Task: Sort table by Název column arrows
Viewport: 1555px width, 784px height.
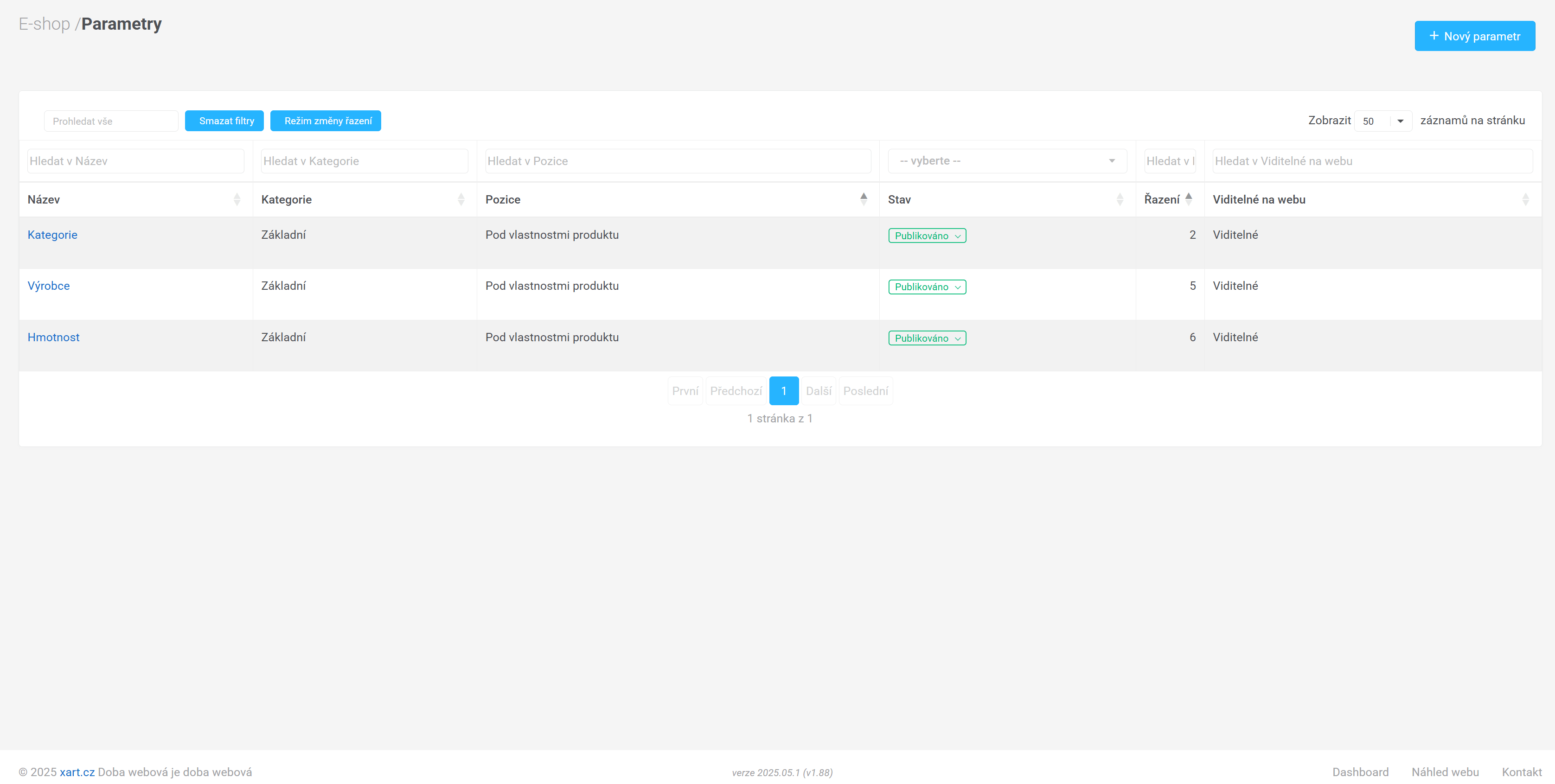Action: click(x=237, y=199)
